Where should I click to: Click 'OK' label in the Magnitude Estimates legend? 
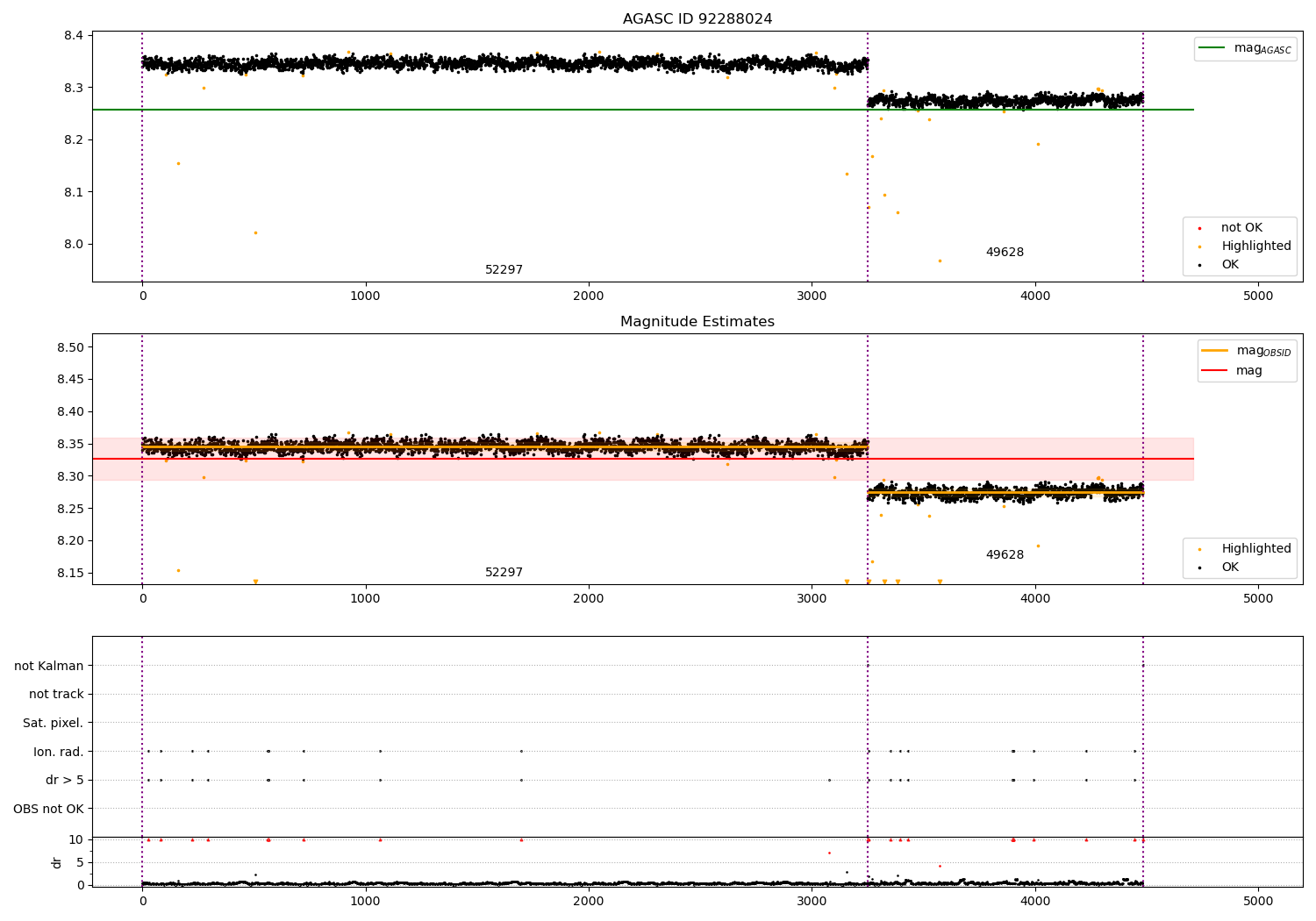tap(1230, 568)
